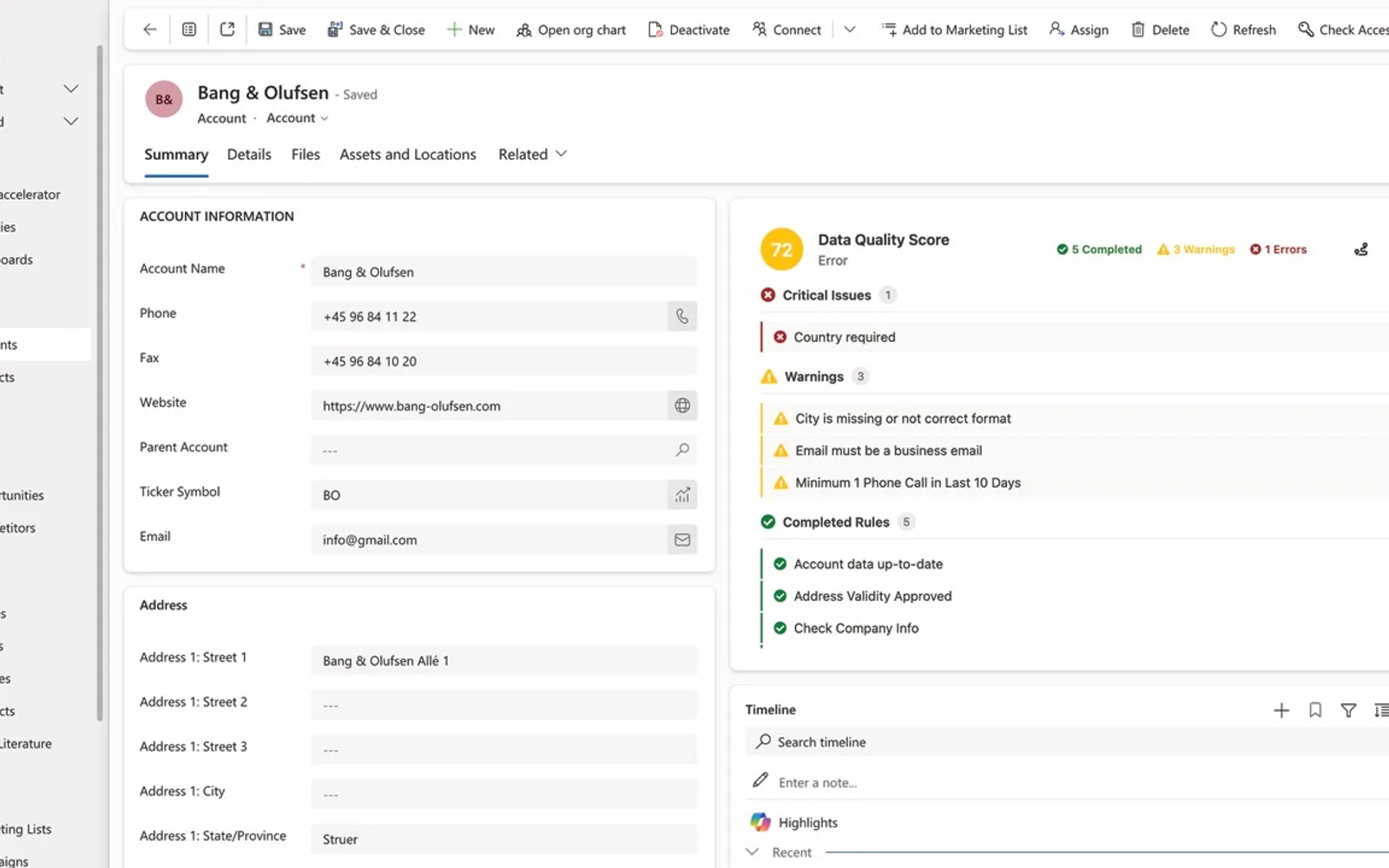1389x868 pixels.
Task: Open the Account form selector dropdown
Action: 298,118
